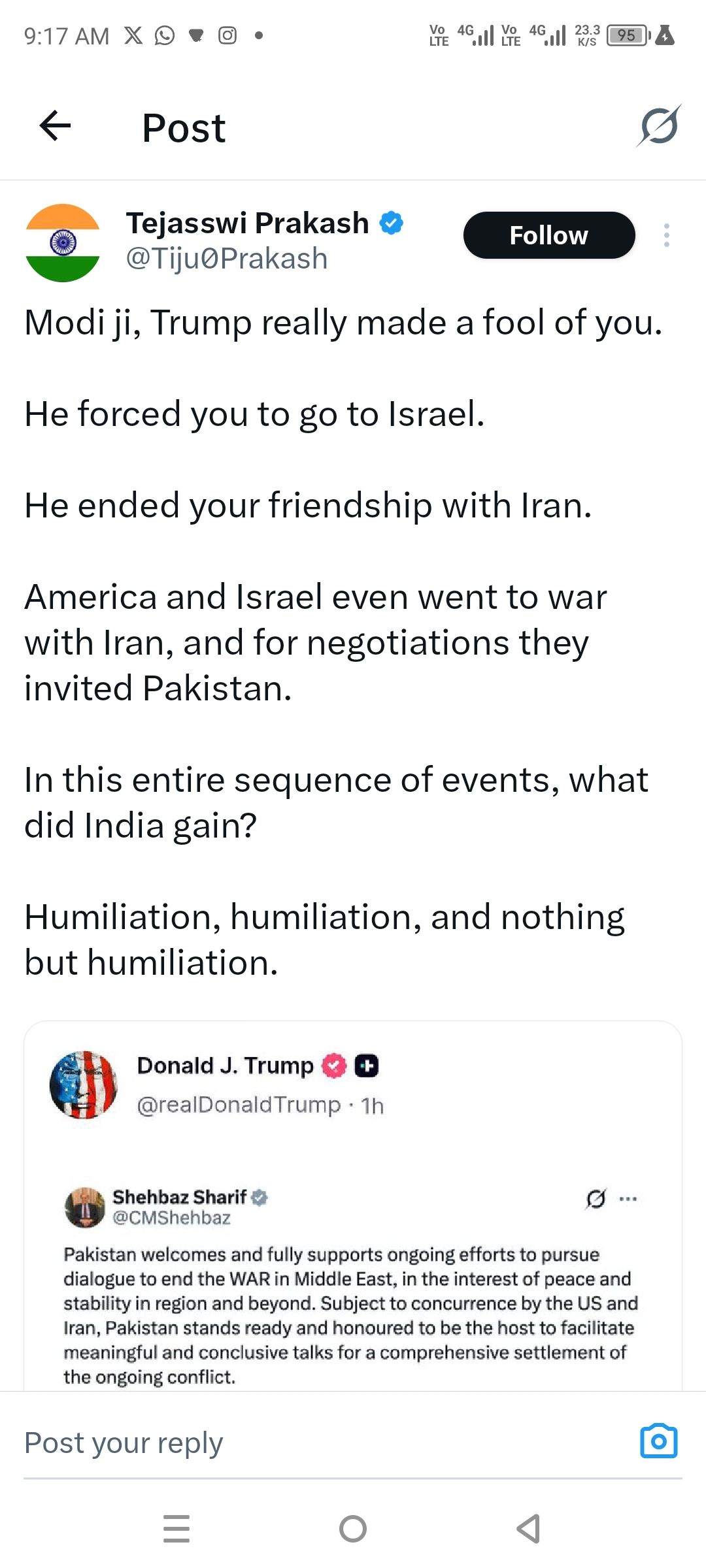
Task: Open the @Tiju0Prakash handle link
Action: (226, 259)
